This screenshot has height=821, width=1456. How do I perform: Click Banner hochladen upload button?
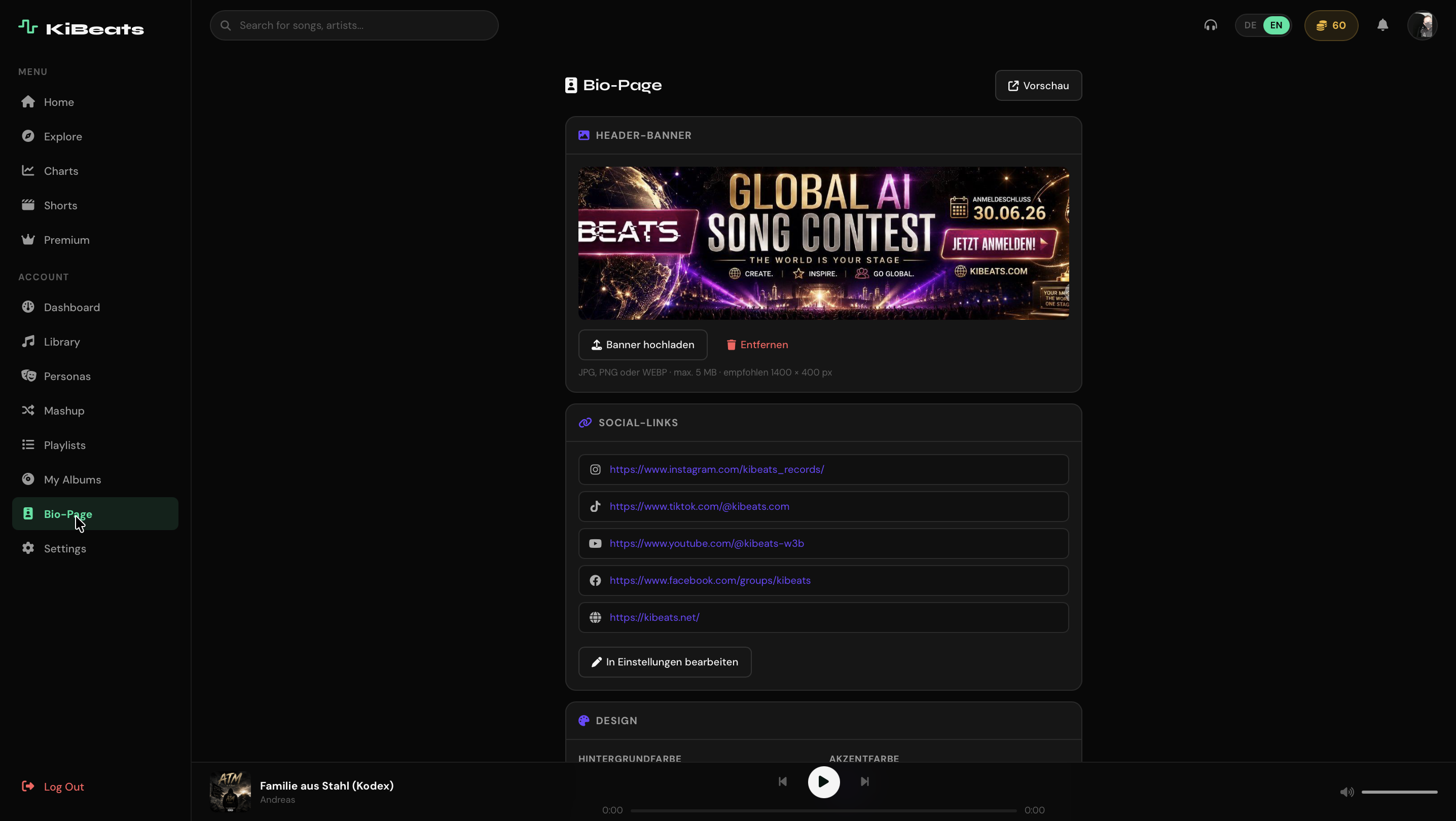643,345
